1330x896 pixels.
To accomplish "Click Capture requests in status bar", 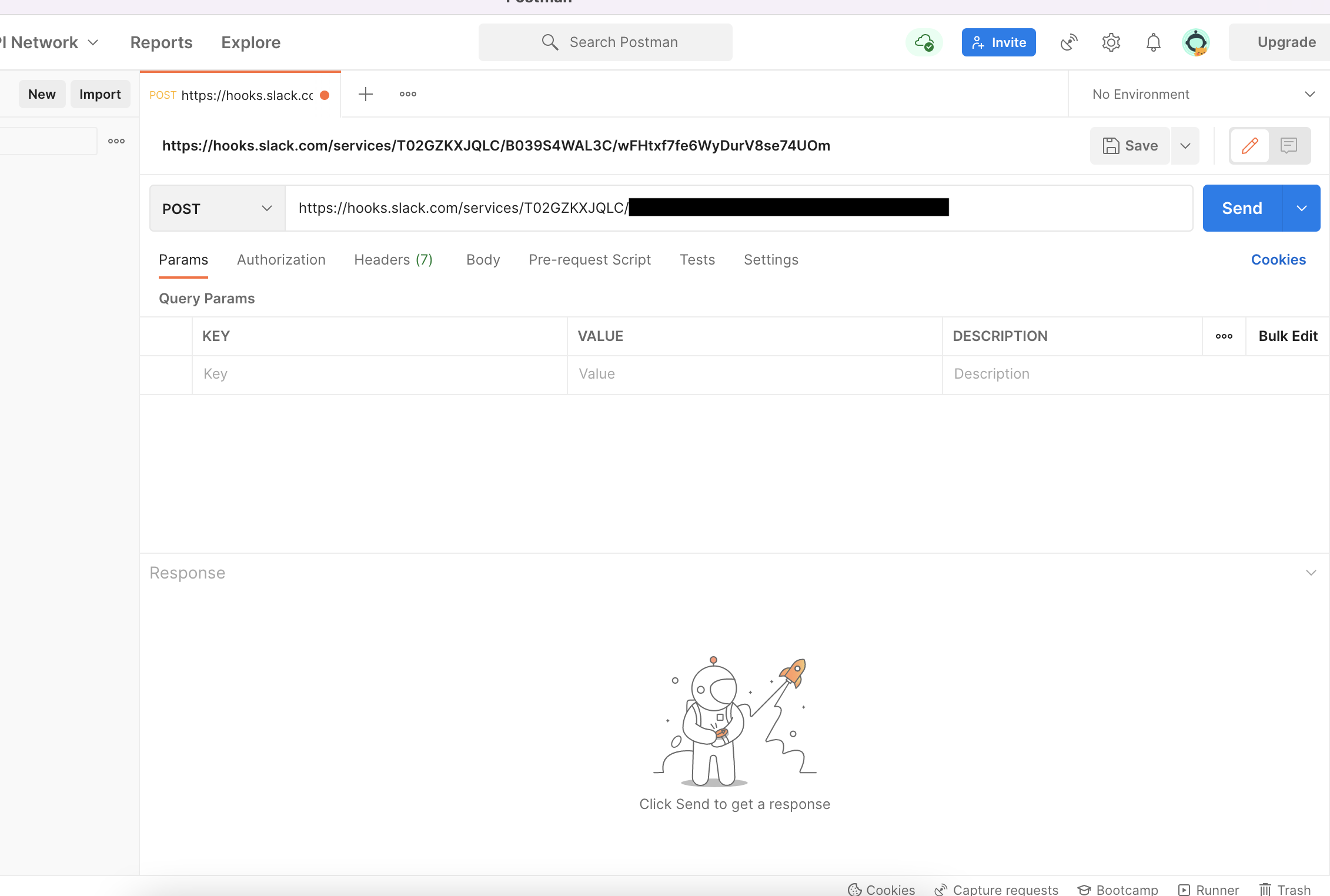I will tap(996, 890).
